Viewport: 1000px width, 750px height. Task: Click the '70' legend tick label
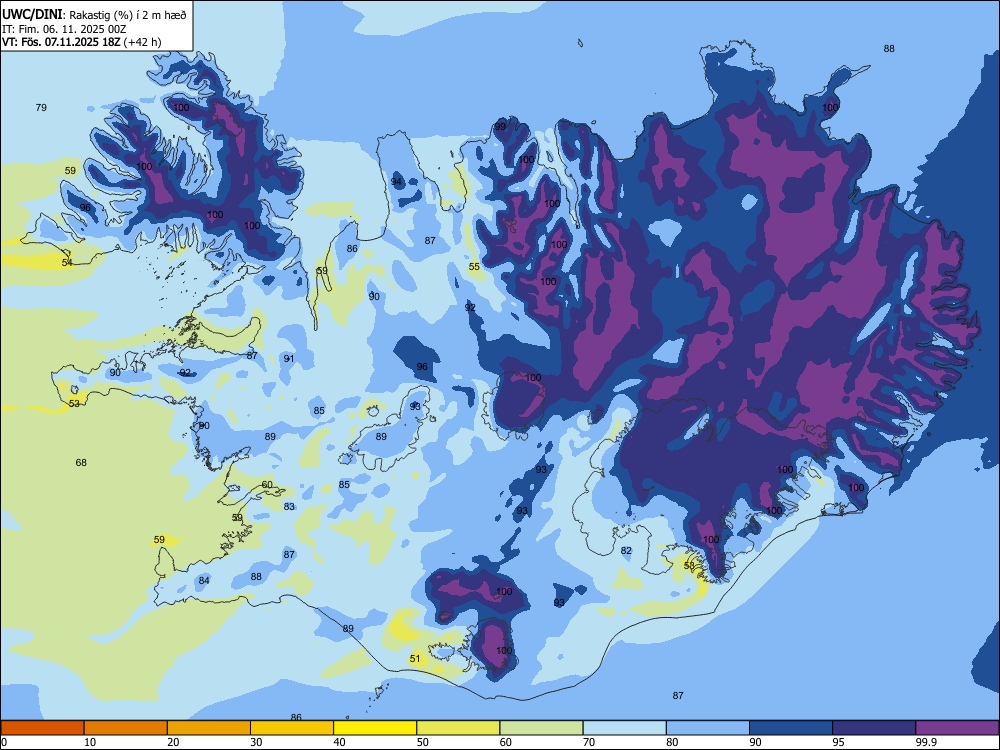click(589, 742)
